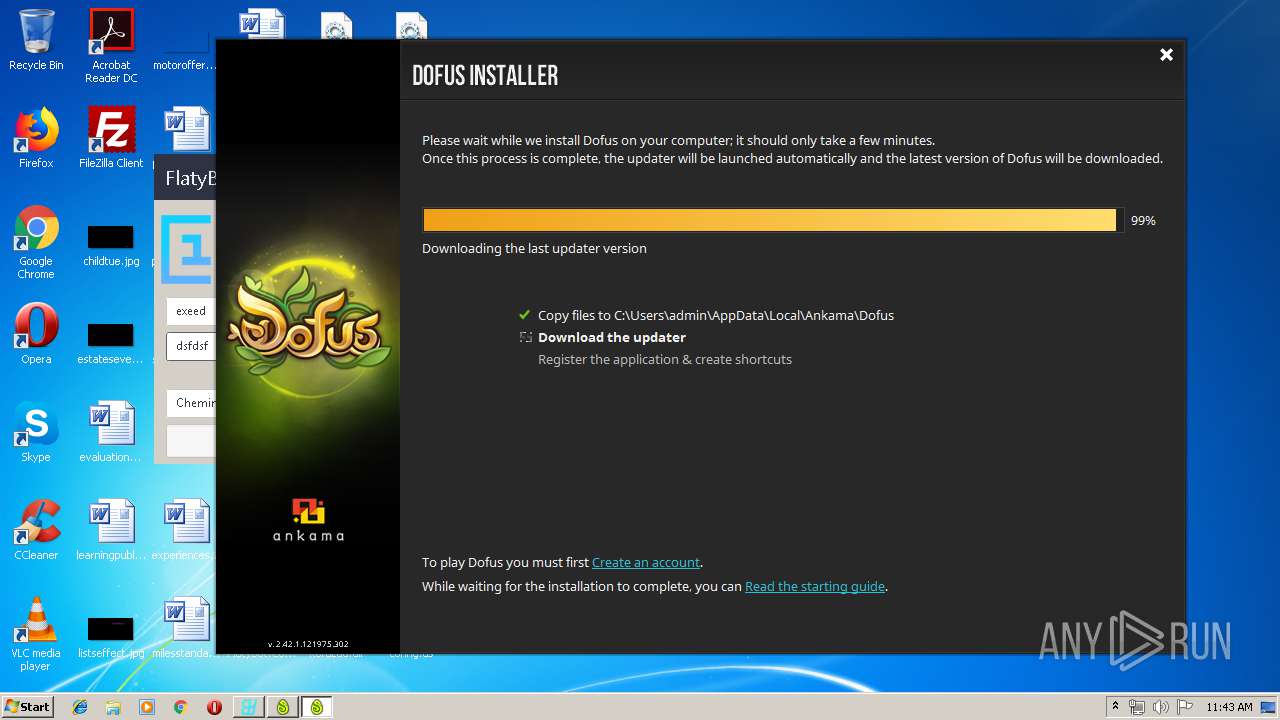
Task: Select 'Register the application & create shortcuts' text
Action: pos(665,359)
